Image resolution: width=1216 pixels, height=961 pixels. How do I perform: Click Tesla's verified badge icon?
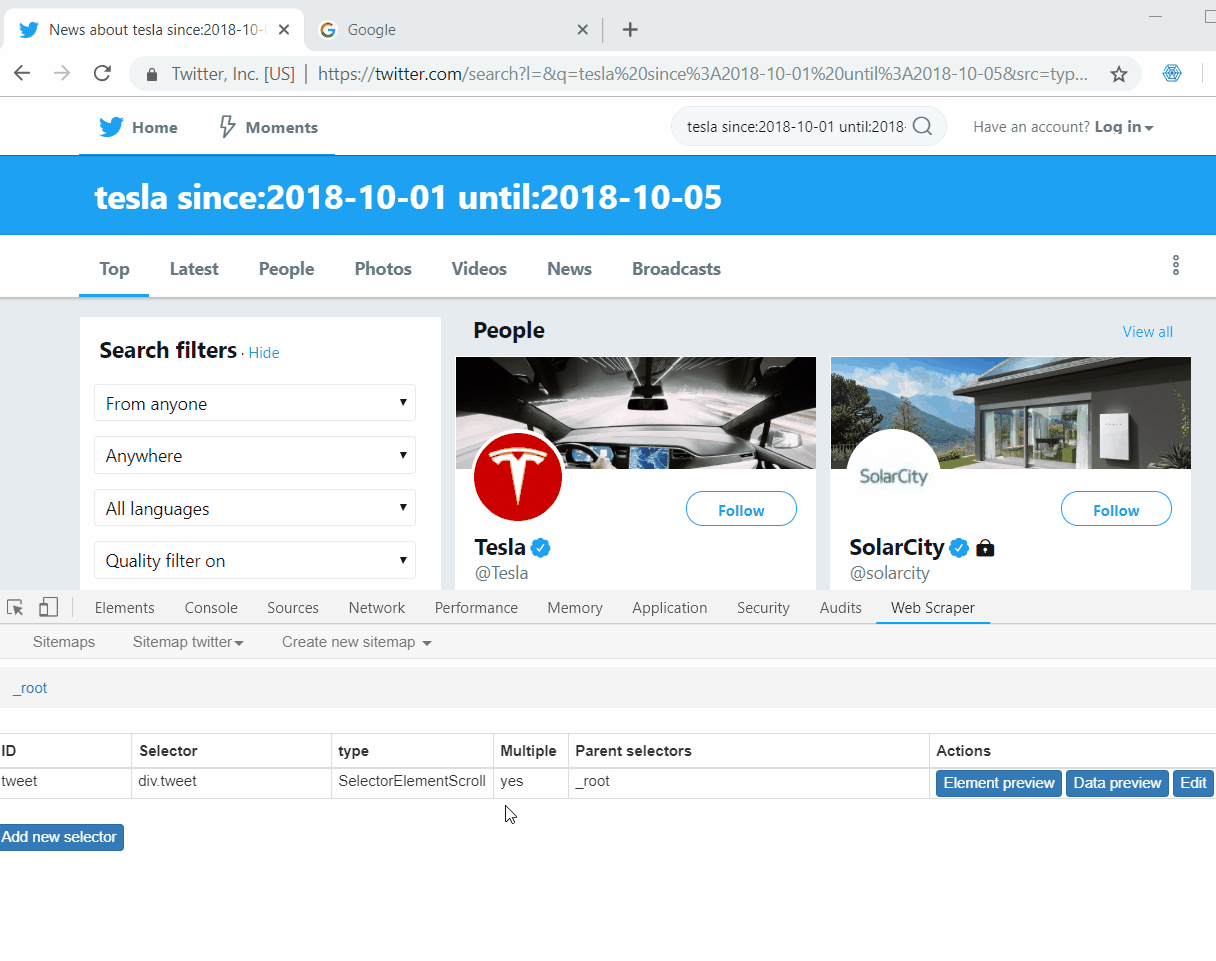coord(541,547)
